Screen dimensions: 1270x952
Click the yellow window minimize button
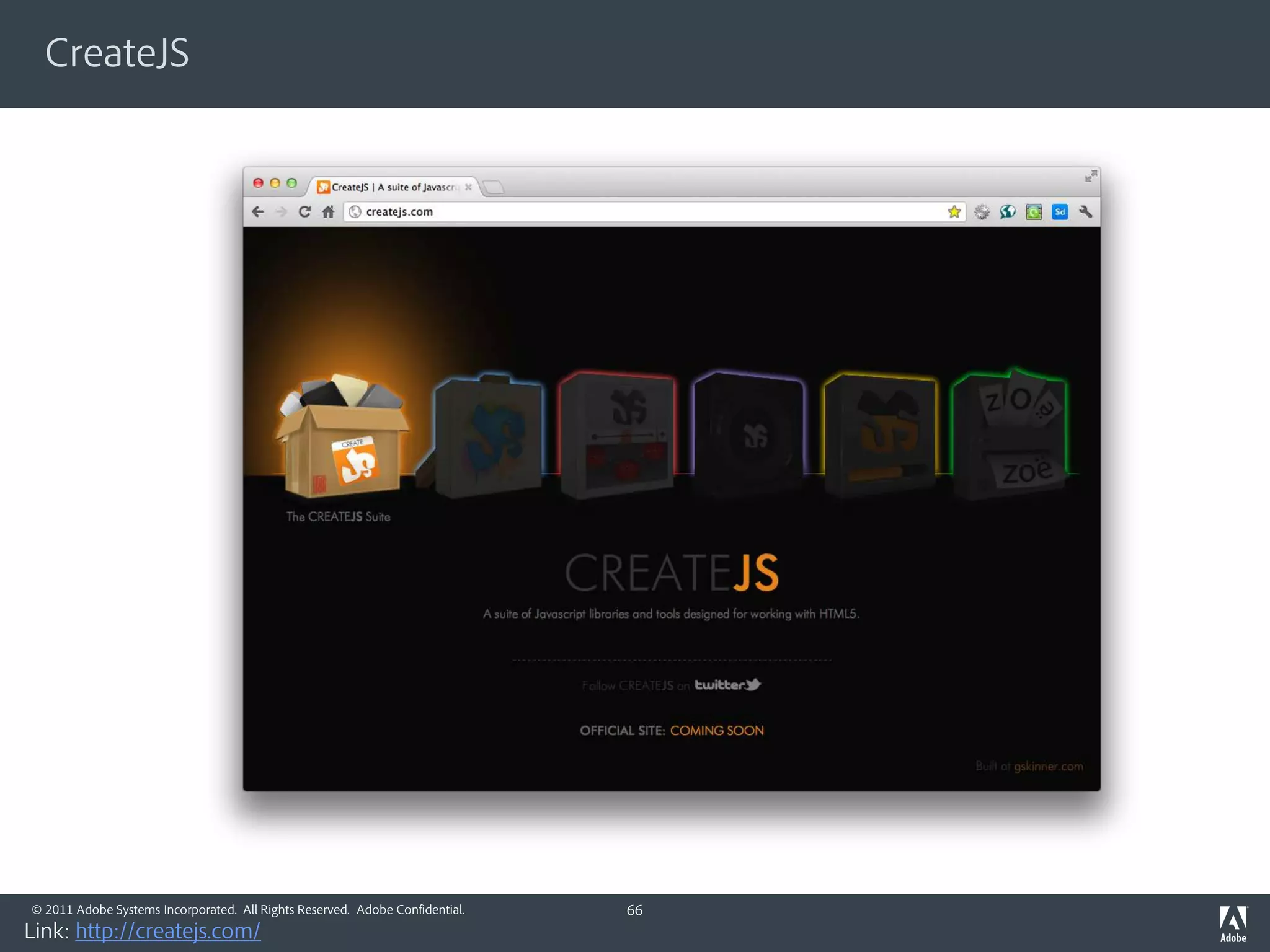(275, 183)
